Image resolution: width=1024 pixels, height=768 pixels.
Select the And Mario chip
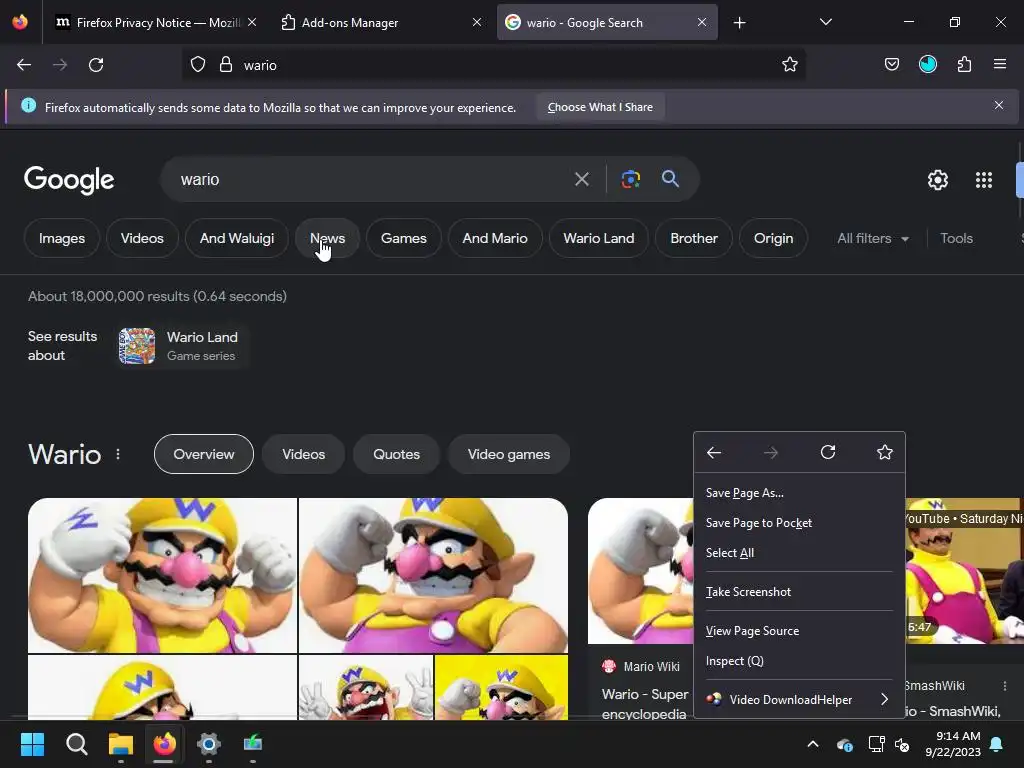(495, 238)
